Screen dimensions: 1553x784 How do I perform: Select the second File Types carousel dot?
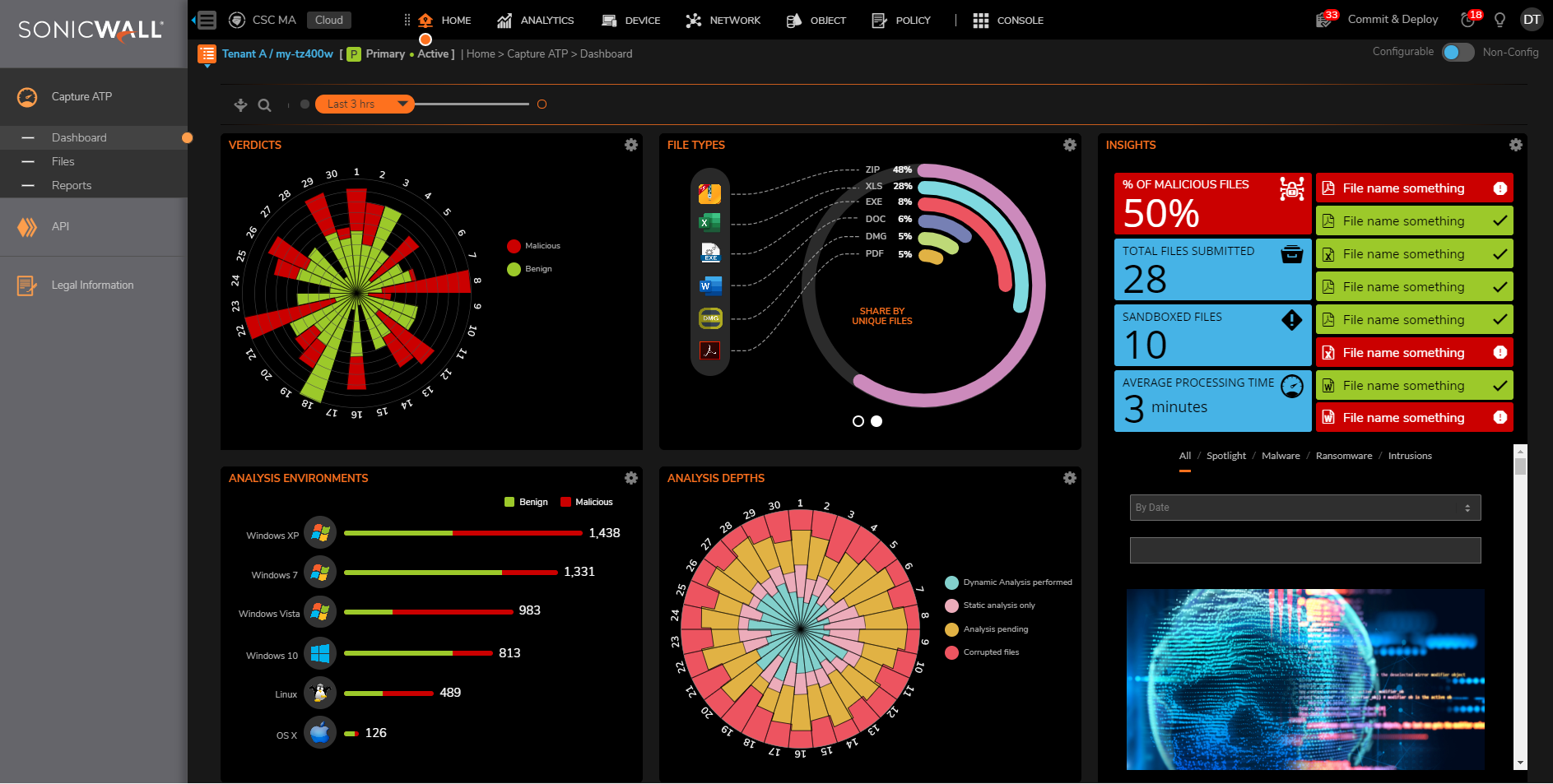[x=876, y=421]
